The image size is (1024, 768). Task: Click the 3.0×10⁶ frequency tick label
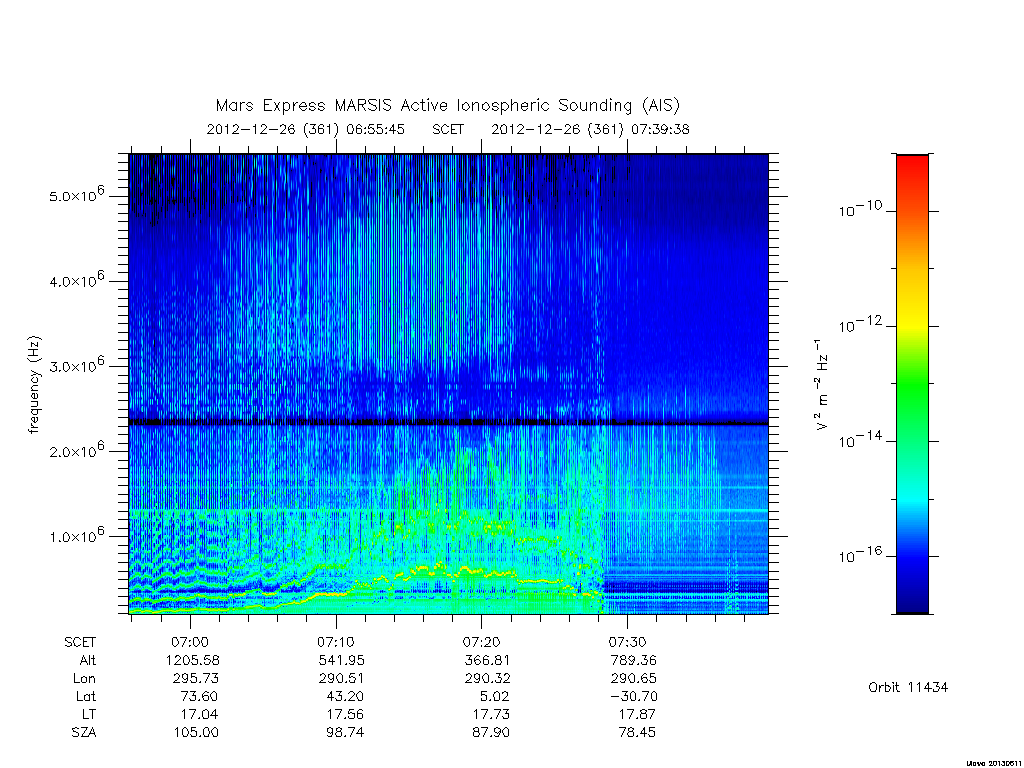click(76, 364)
